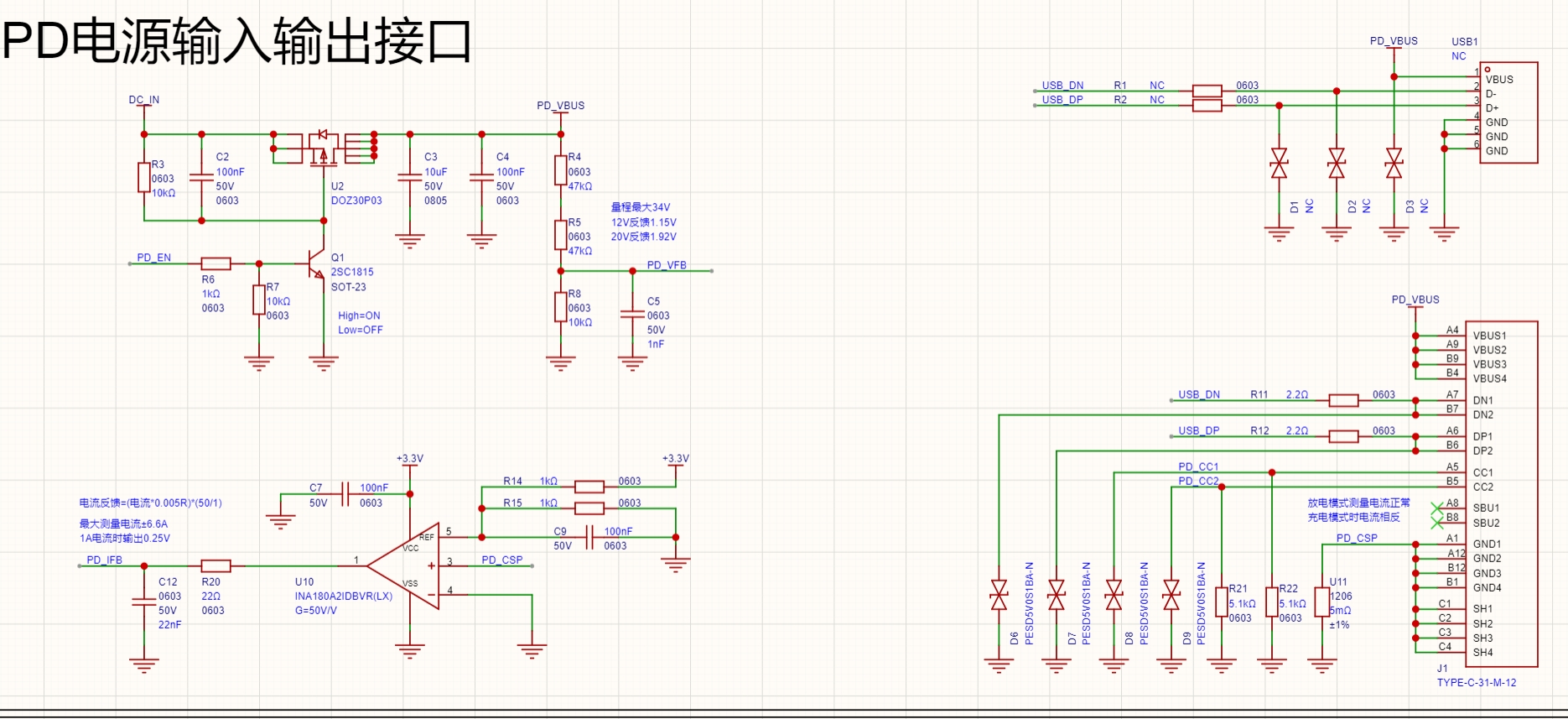
Task: Click the PD_IFB net label
Action: click(x=105, y=560)
